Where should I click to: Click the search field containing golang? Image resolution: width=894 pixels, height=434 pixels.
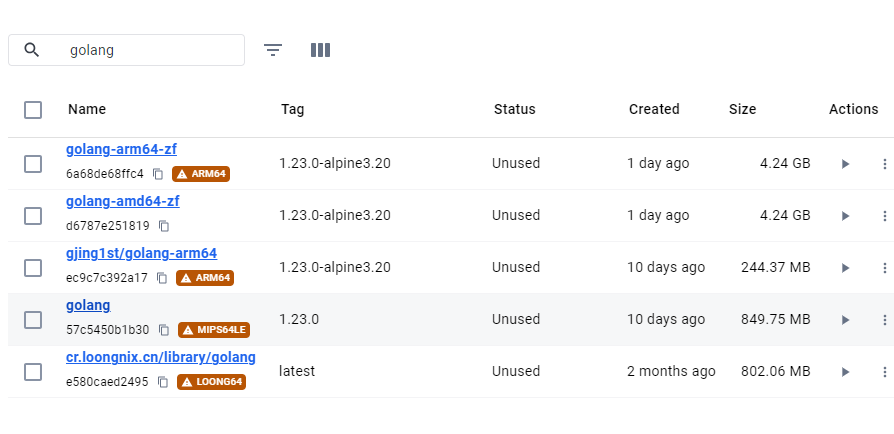[x=127, y=50]
